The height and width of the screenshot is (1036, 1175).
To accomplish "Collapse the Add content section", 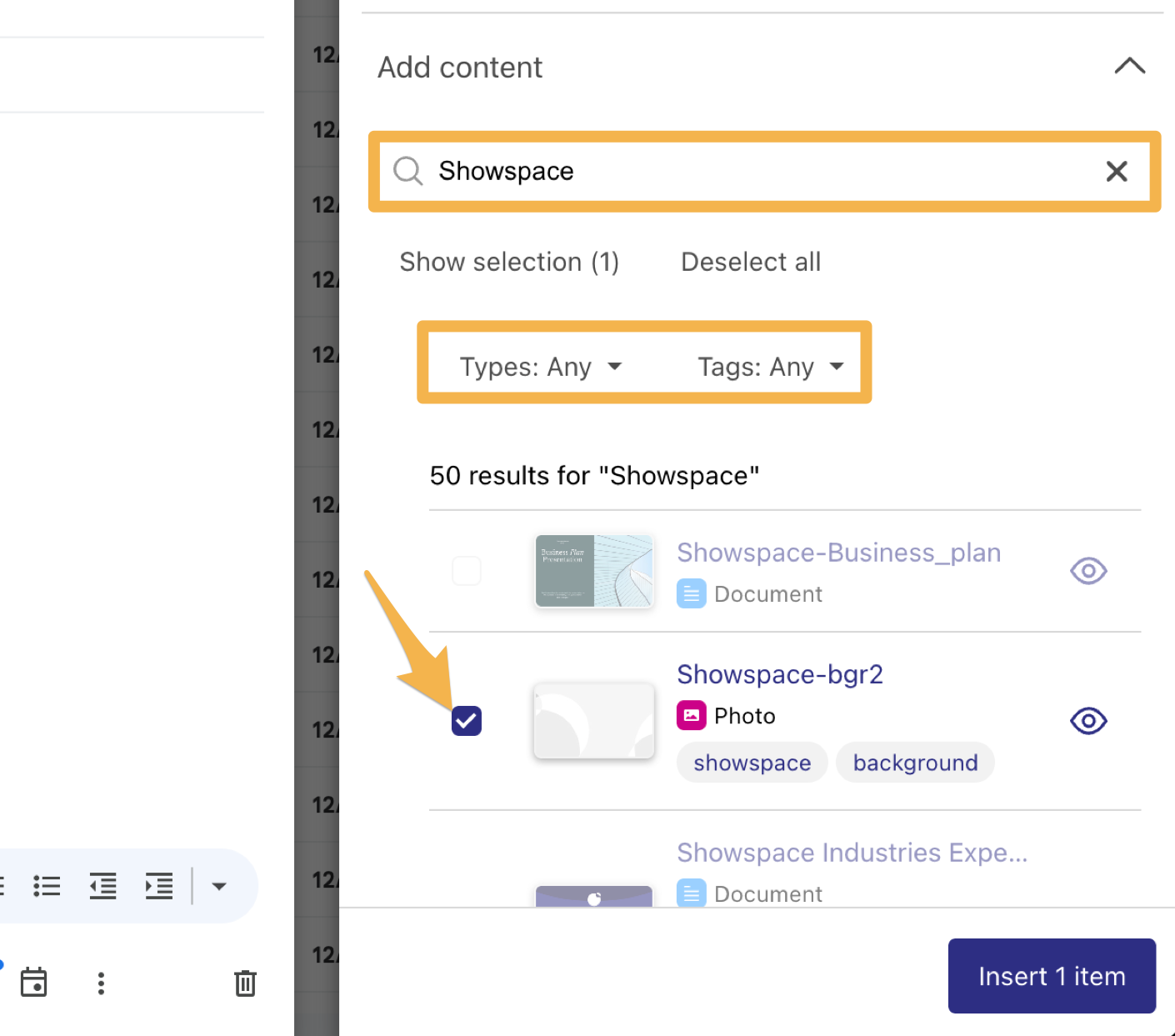I will coord(1129,67).
